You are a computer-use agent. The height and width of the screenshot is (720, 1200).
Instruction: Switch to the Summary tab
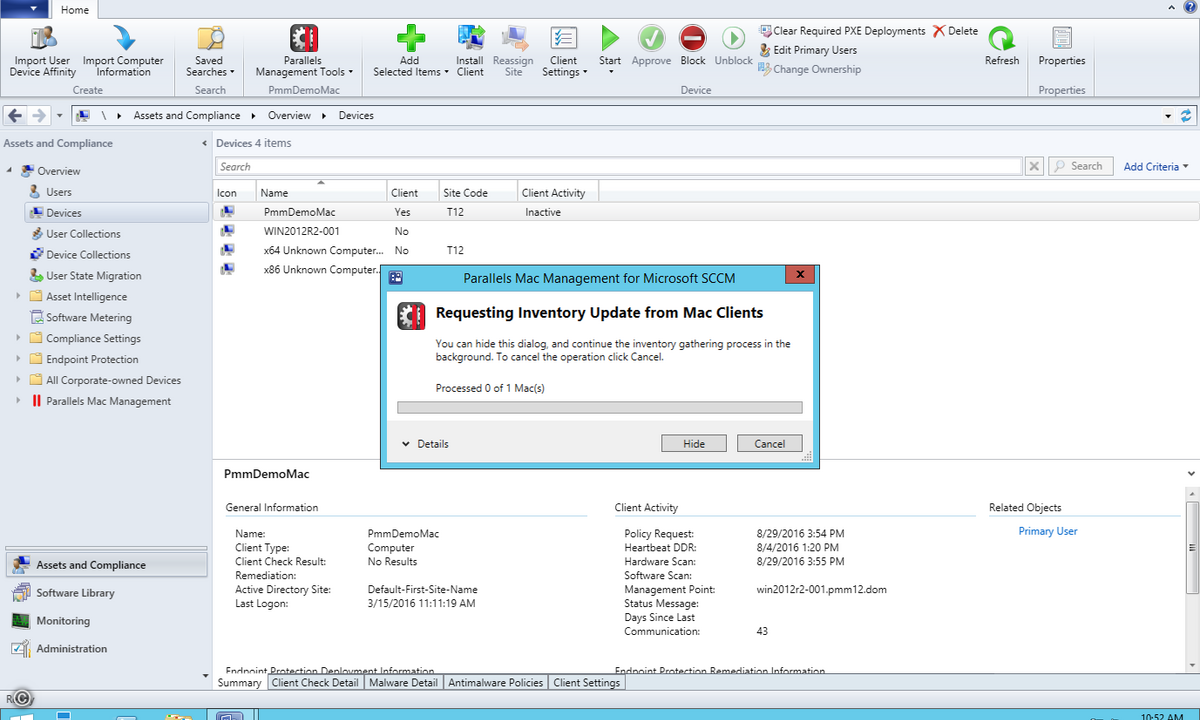240,683
